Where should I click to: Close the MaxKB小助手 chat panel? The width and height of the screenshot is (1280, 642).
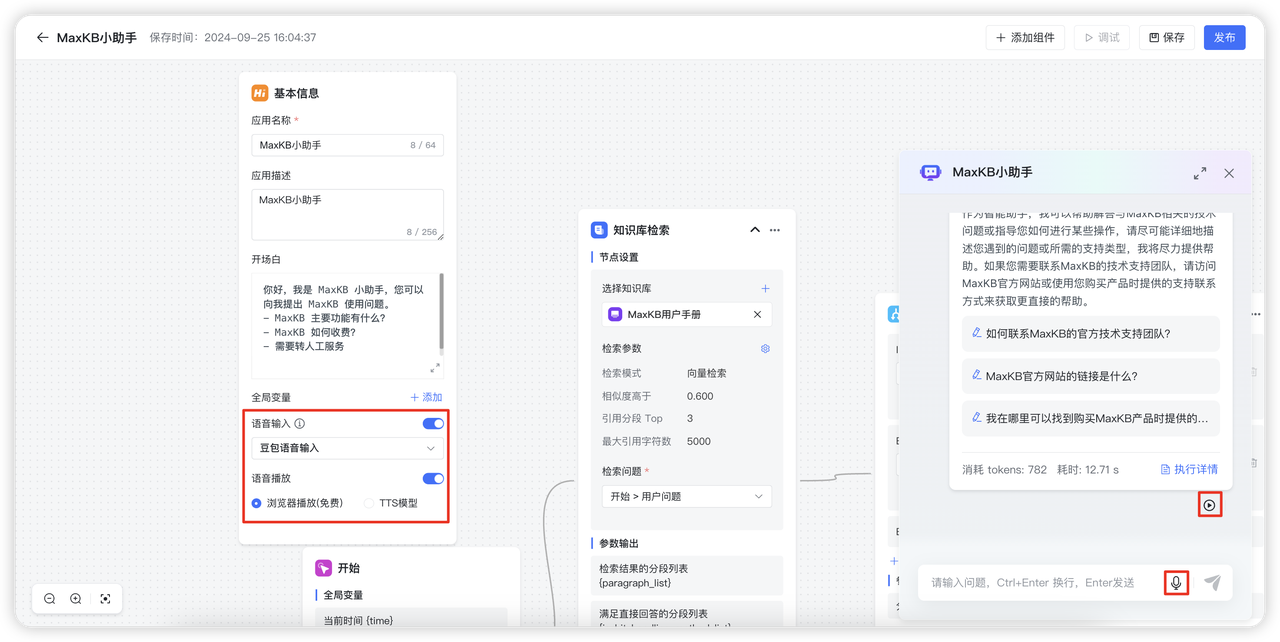tap(1229, 173)
